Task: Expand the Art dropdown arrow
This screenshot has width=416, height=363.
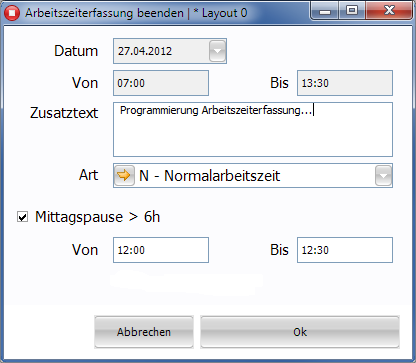Action: coord(383,175)
